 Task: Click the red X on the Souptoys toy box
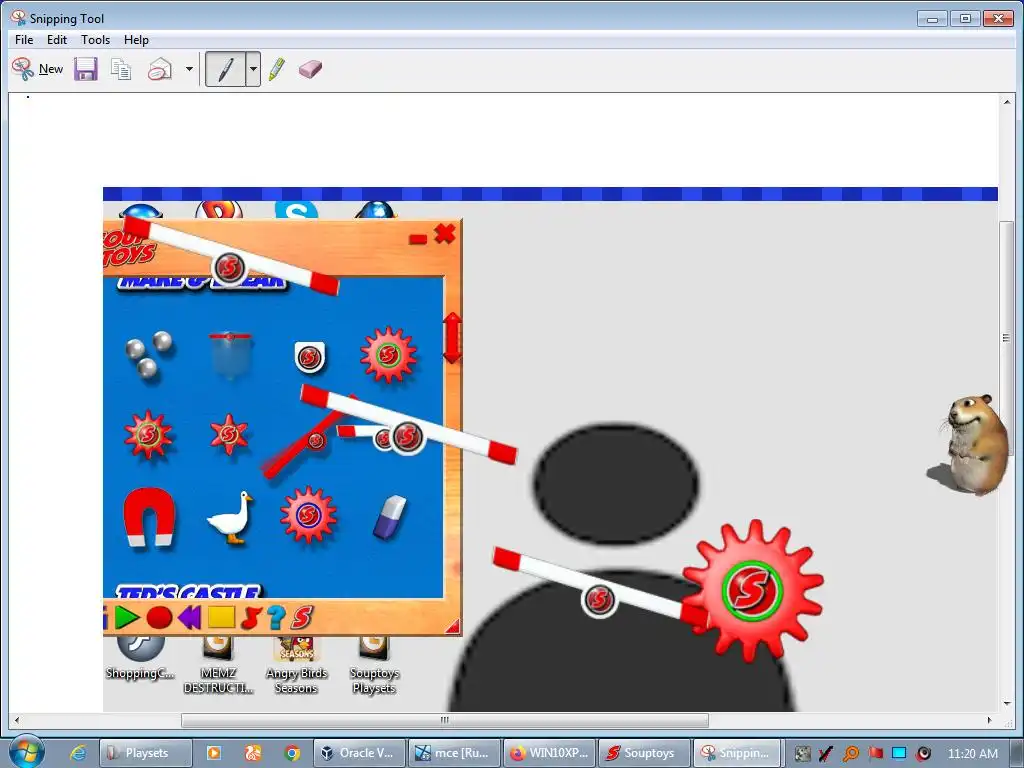coord(445,233)
